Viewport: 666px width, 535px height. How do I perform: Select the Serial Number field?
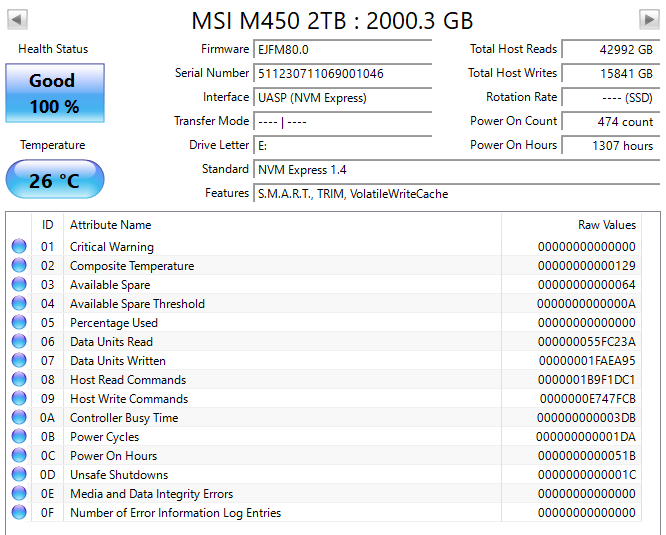(x=342, y=74)
